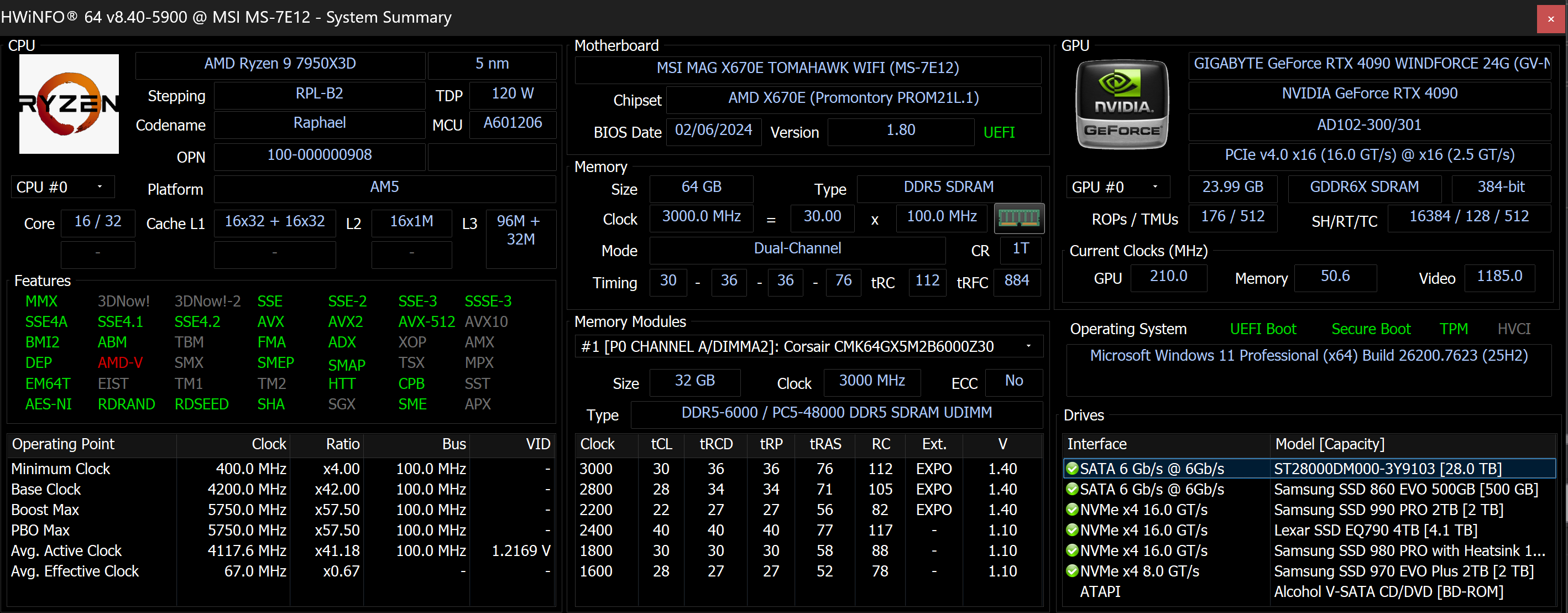Screen dimensions: 1568x613
Task: Click the Secure Boot indicator
Action: pyautogui.click(x=1370, y=329)
